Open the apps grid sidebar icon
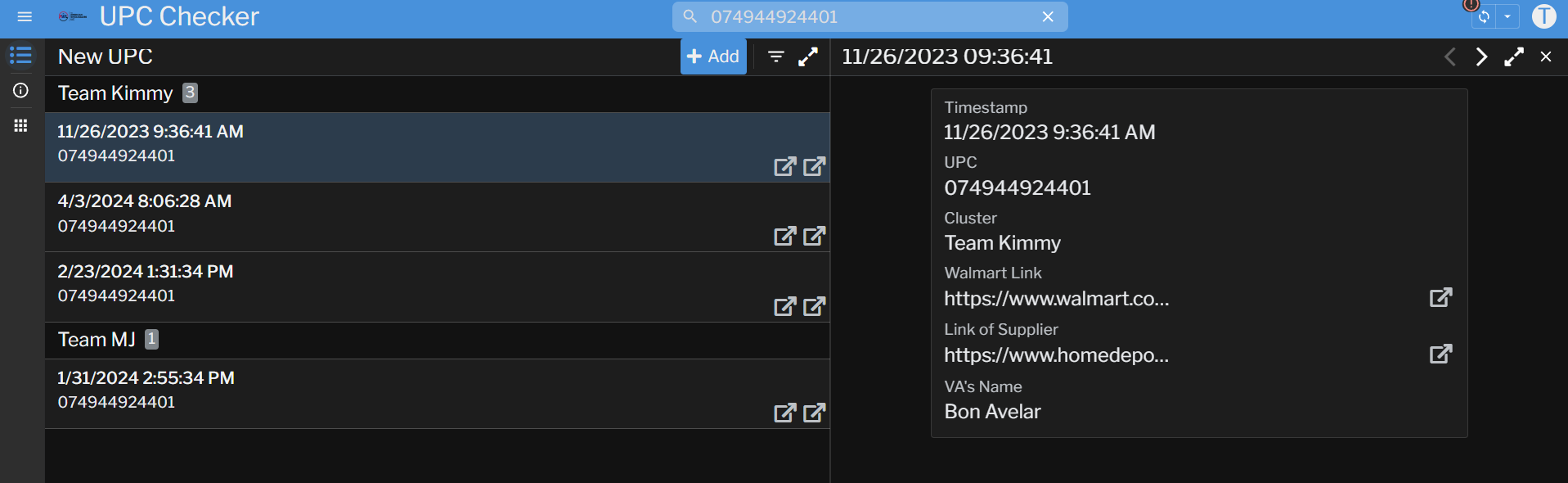Image resolution: width=1568 pixels, height=483 pixels. [21, 125]
